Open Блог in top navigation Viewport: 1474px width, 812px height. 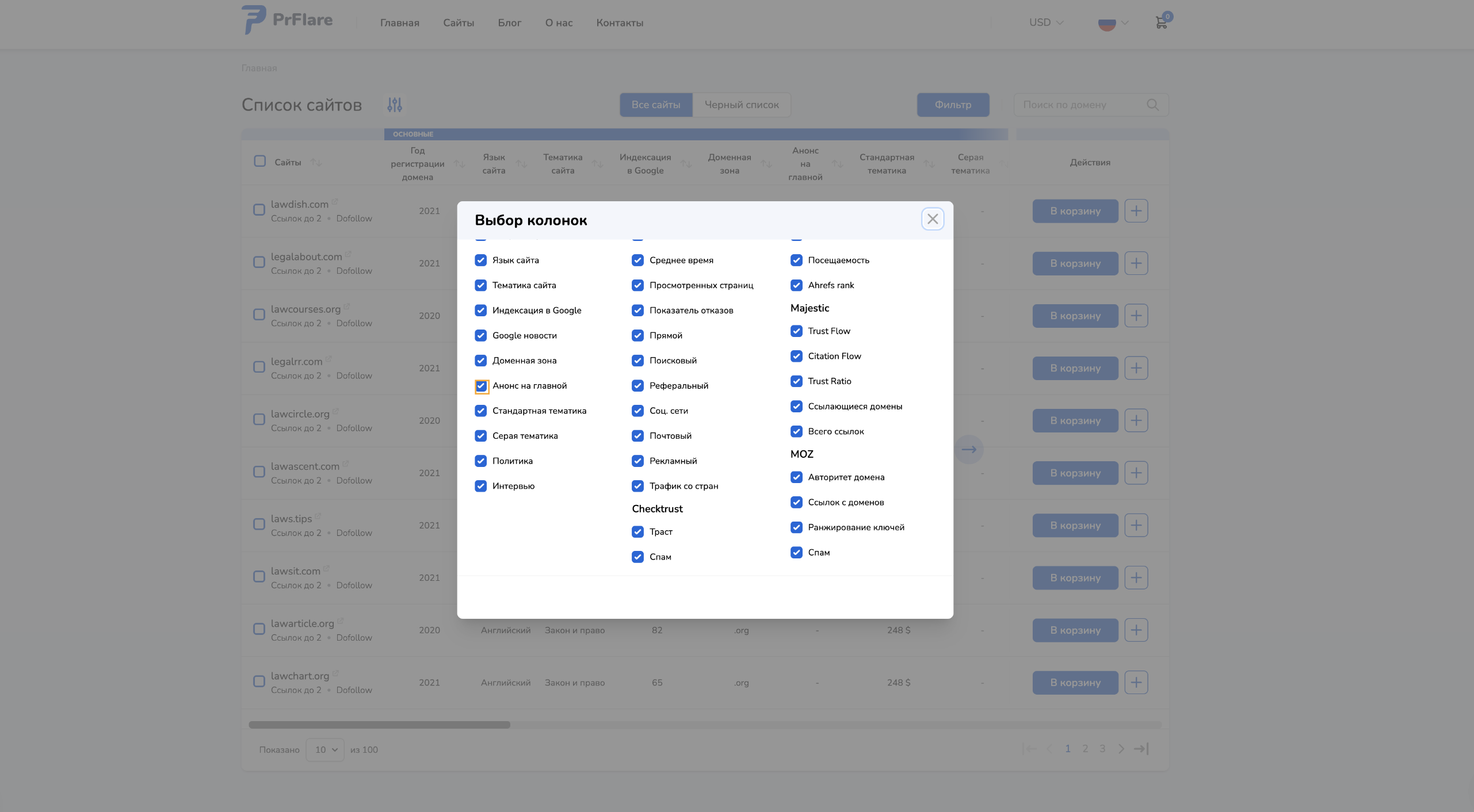pyautogui.click(x=509, y=23)
